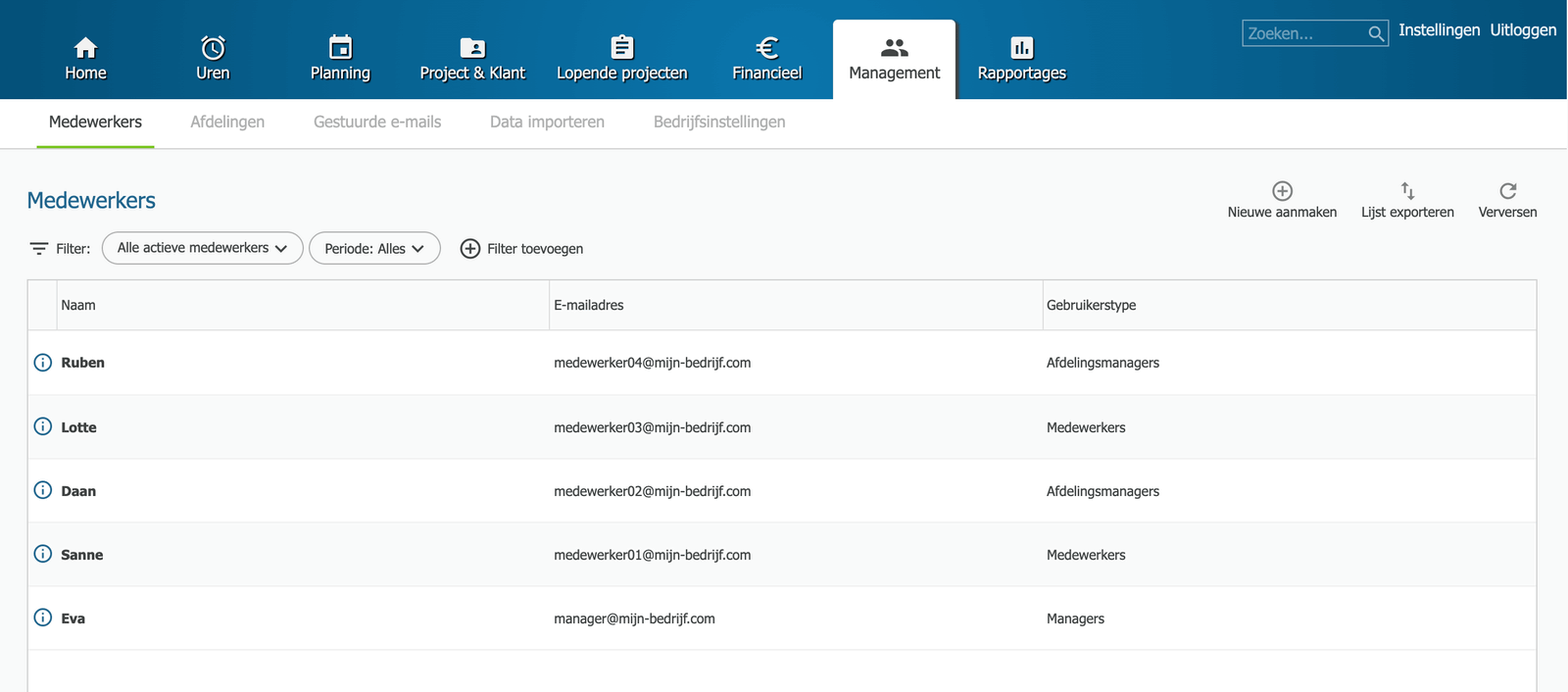Select the name Eva
The width and height of the screenshot is (1568, 692).
point(73,618)
